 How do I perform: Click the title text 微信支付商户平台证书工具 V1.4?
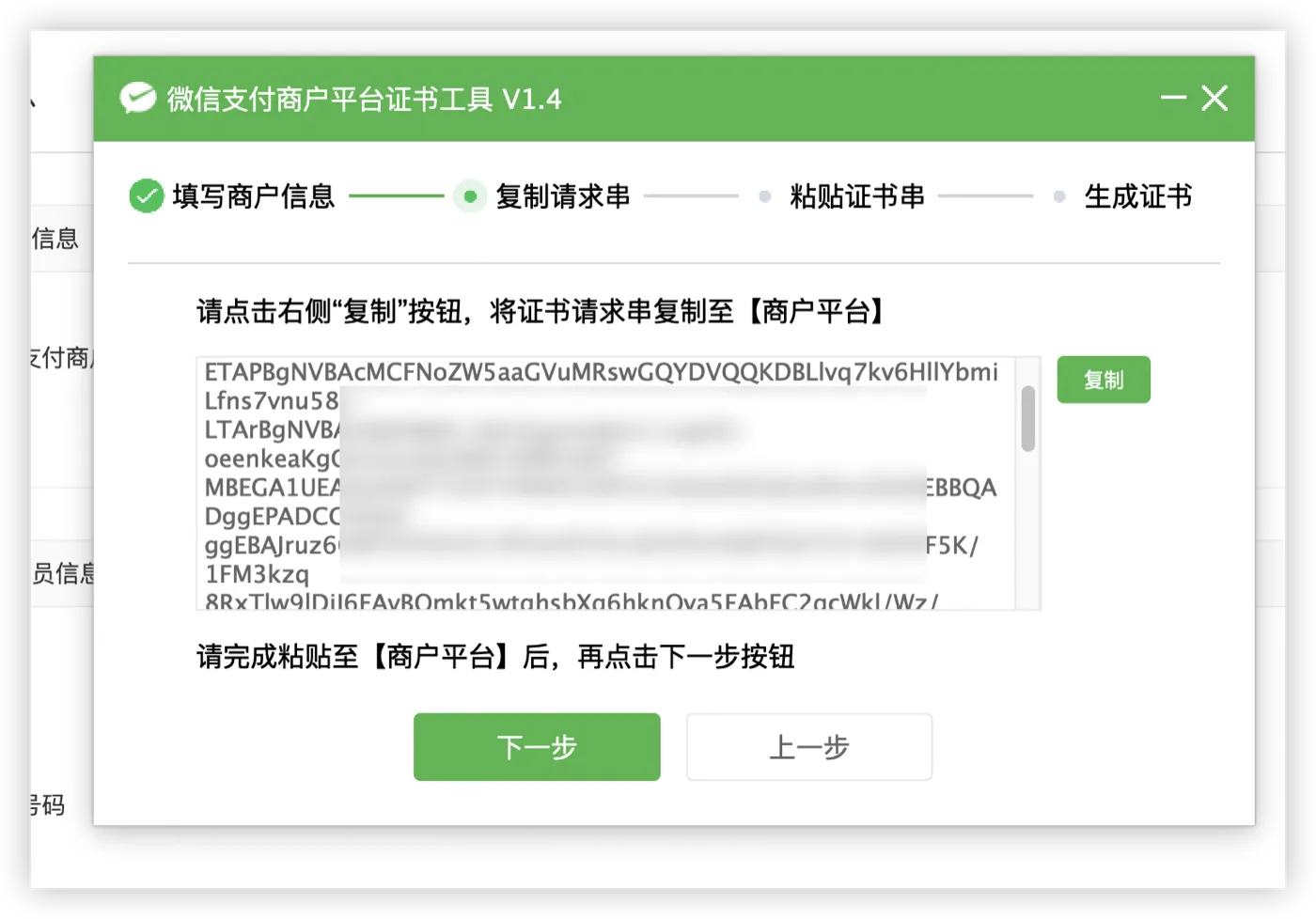click(x=364, y=99)
